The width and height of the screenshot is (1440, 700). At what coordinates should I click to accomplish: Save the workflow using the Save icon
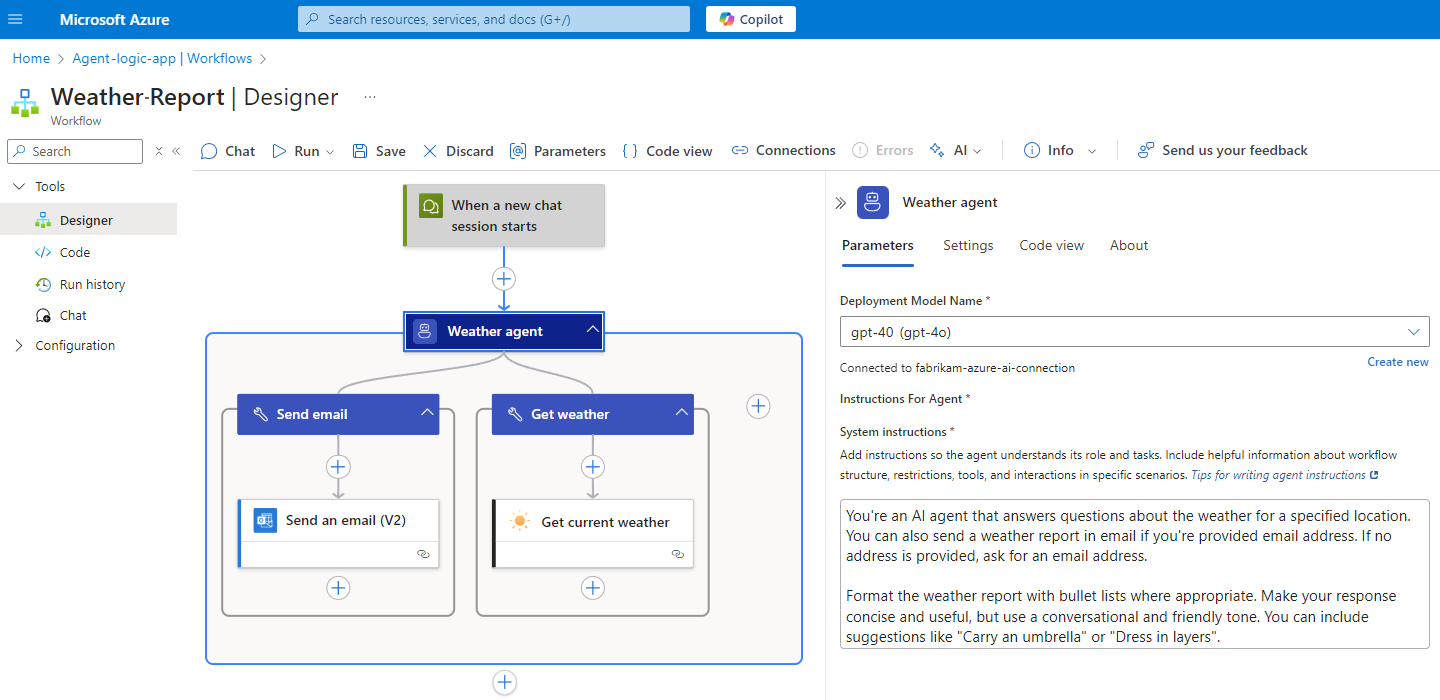[x=379, y=150]
